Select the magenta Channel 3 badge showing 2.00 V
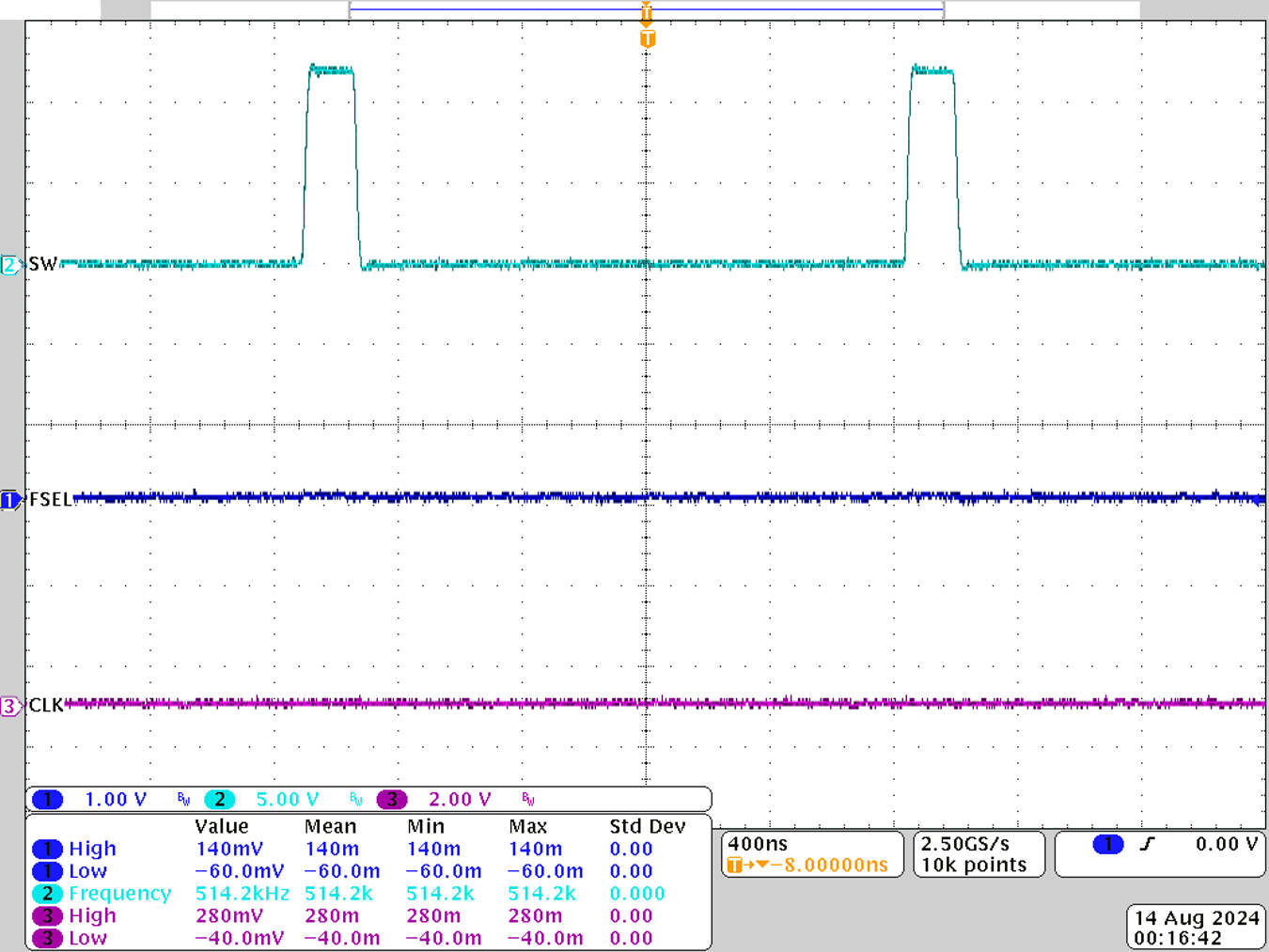 pos(391,799)
